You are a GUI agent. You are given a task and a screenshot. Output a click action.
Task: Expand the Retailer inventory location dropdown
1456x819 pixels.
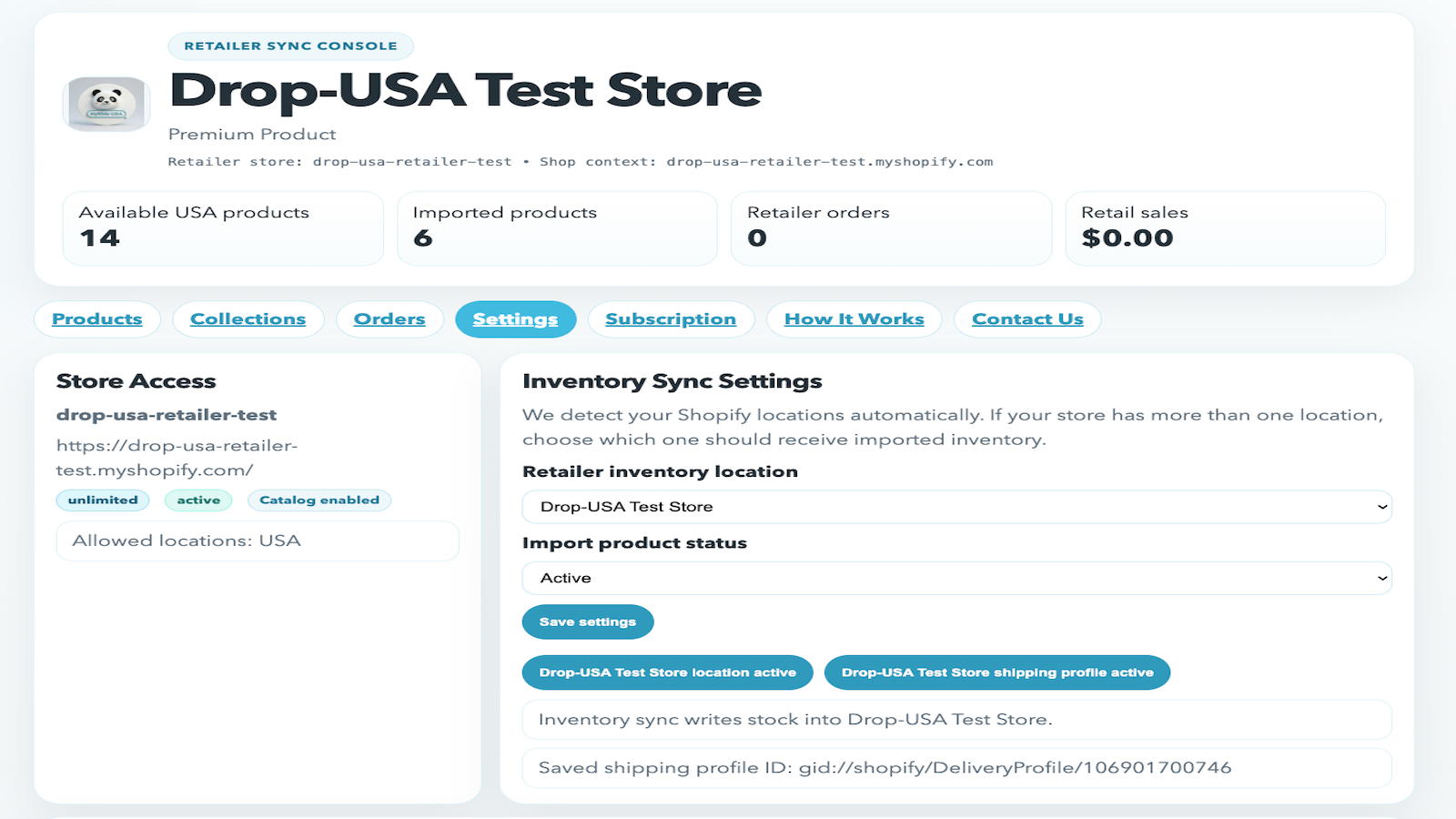coord(956,507)
